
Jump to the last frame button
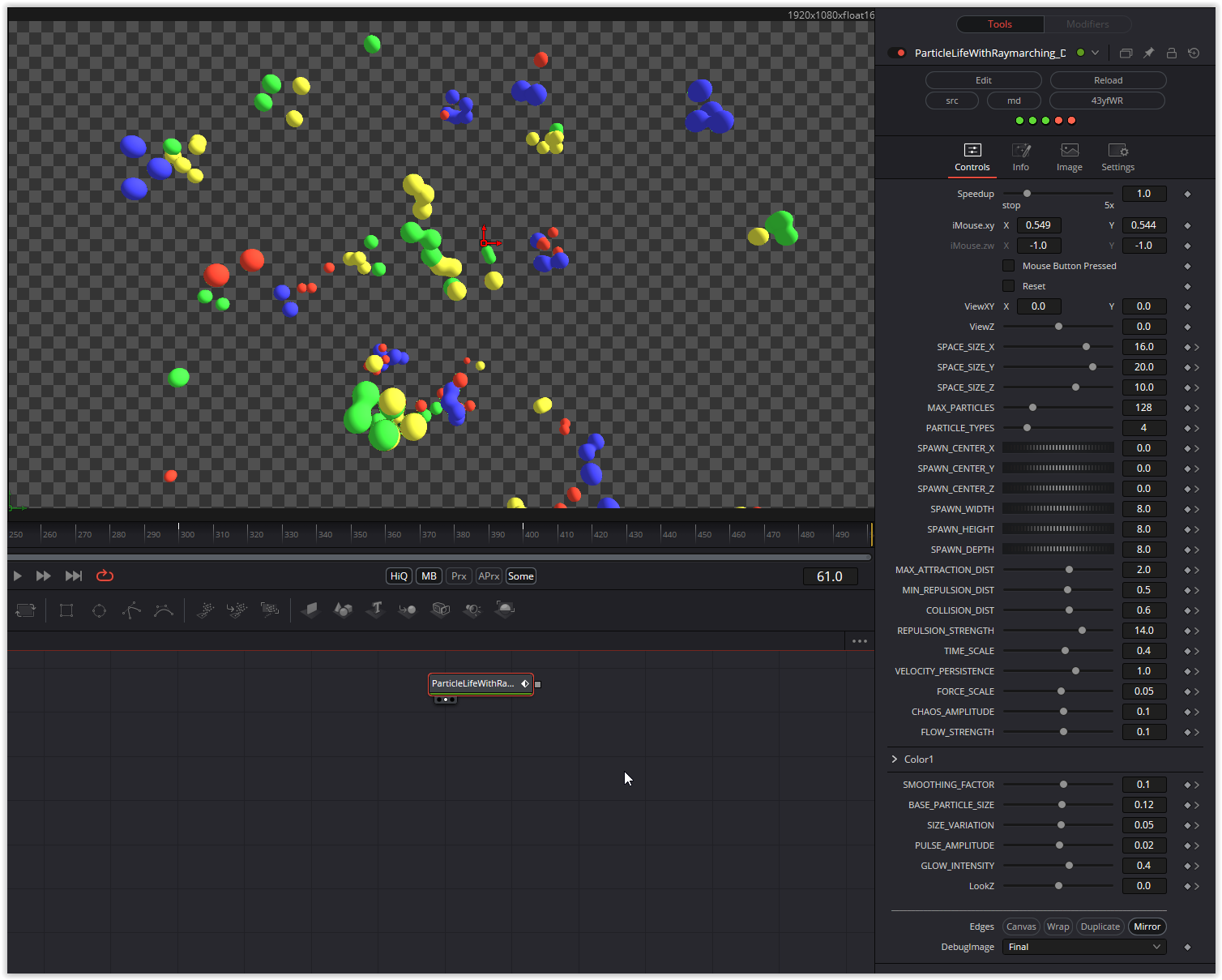point(74,576)
